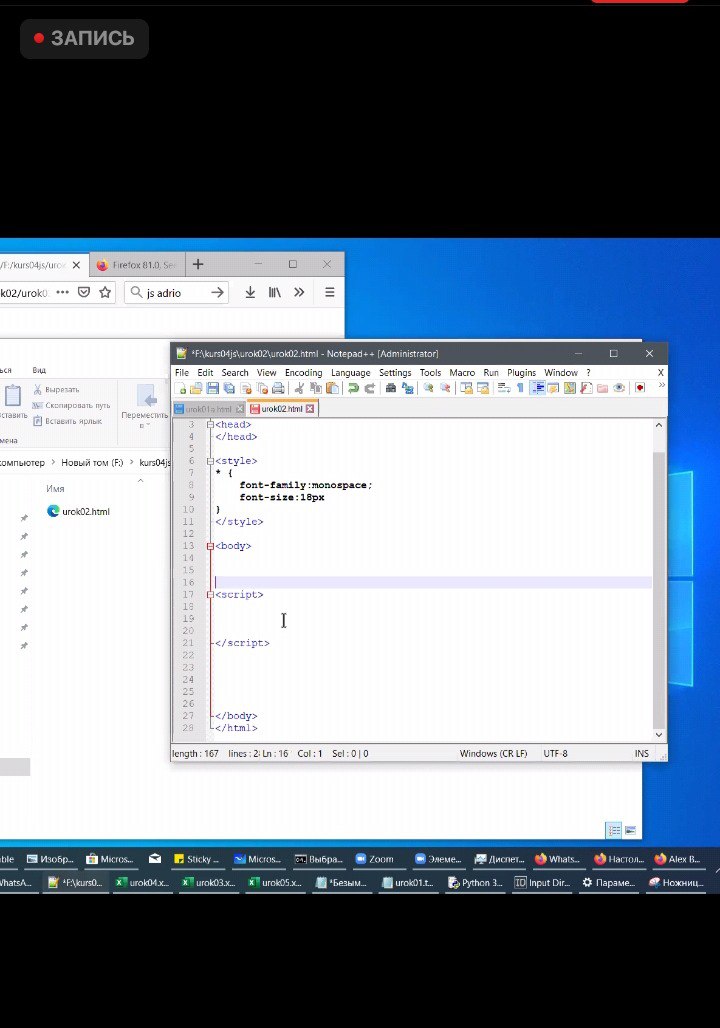This screenshot has width=720, height=1028.
Task: Click Новый том (F:) in Explorer breadcrumb
Action: tap(92, 462)
